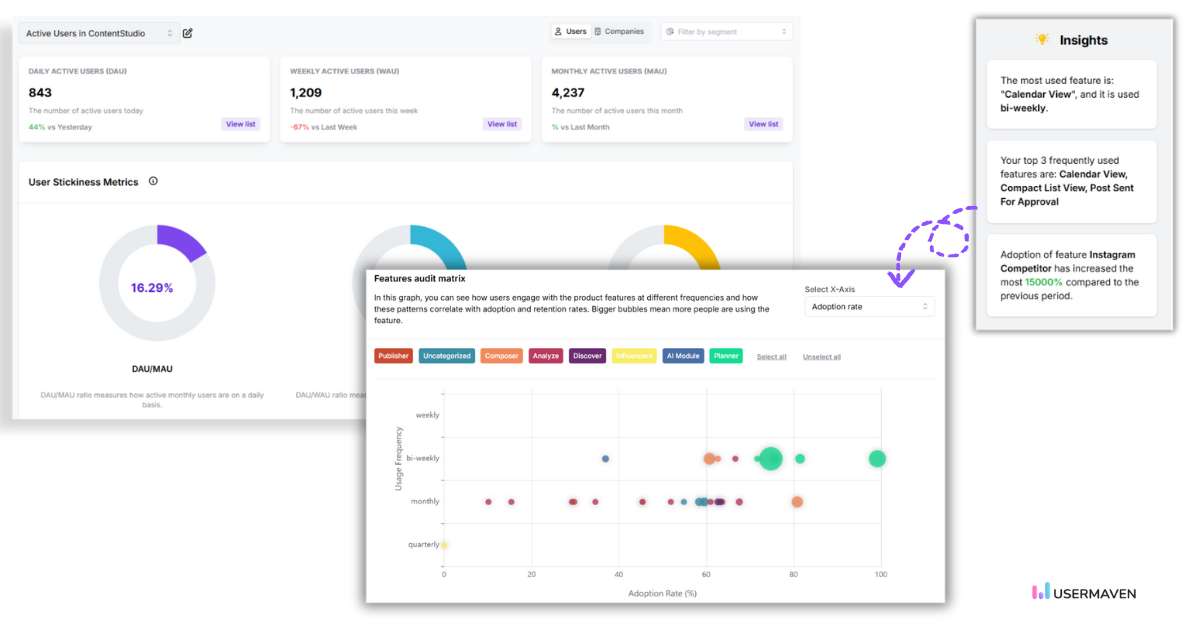Toggle the AI Module category tag
Viewport: 1200px width, 630px height.
(x=683, y=356)
